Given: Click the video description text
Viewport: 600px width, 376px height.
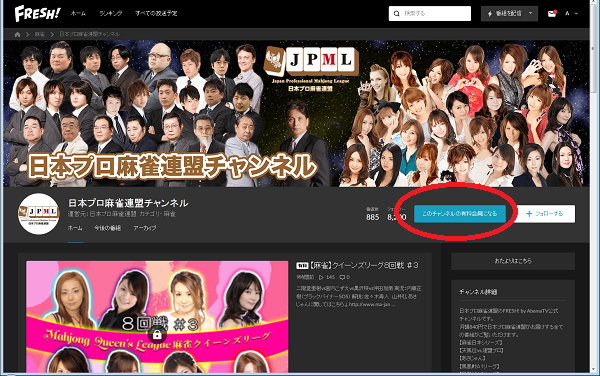Looking at the screenshot, I should (359, 296).
